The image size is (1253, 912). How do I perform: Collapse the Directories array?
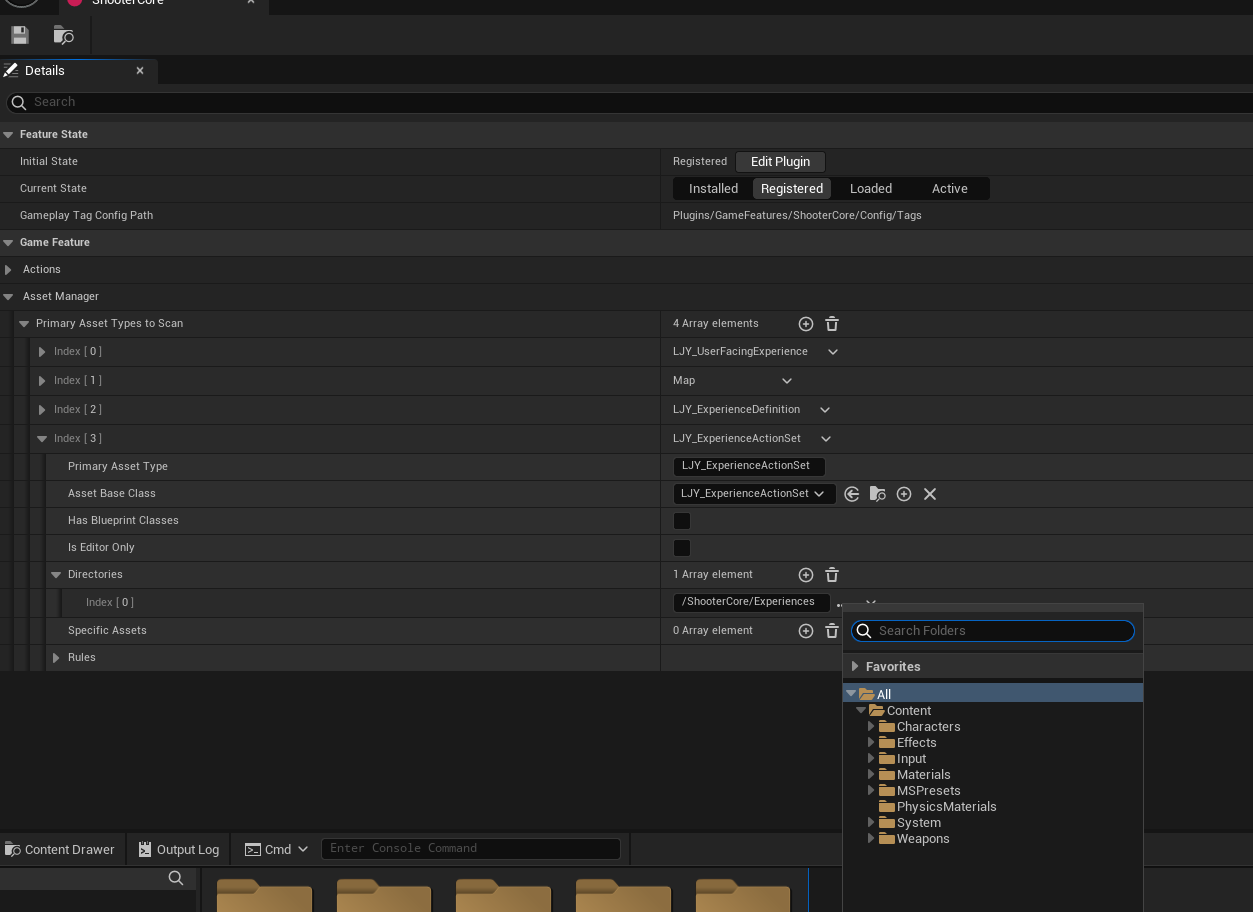(56, 575)
